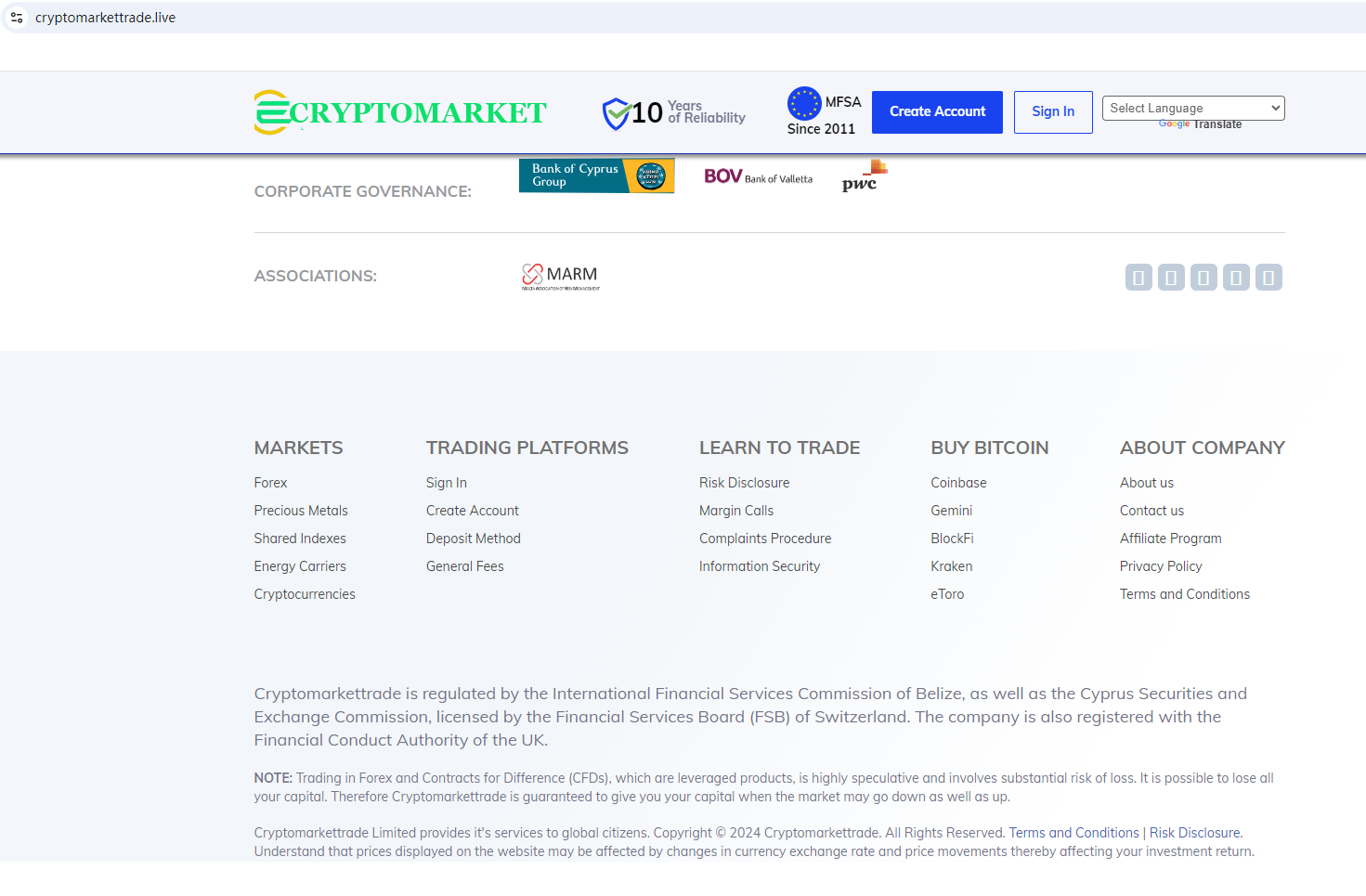Click the site information icon in address bar
Image resolution: width=1366 pixels, height=896 pixels.
pyautogui.click(x=17, y=18)
